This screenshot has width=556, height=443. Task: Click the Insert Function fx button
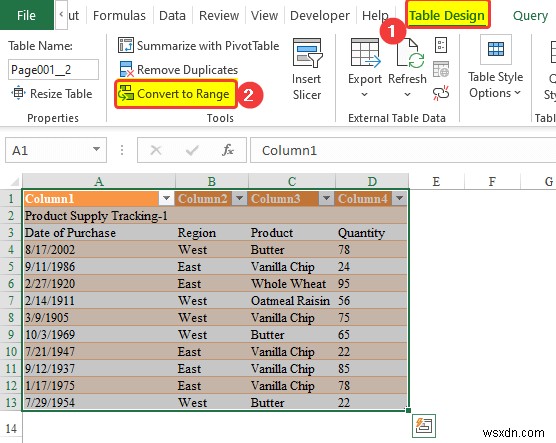[228, 150]
